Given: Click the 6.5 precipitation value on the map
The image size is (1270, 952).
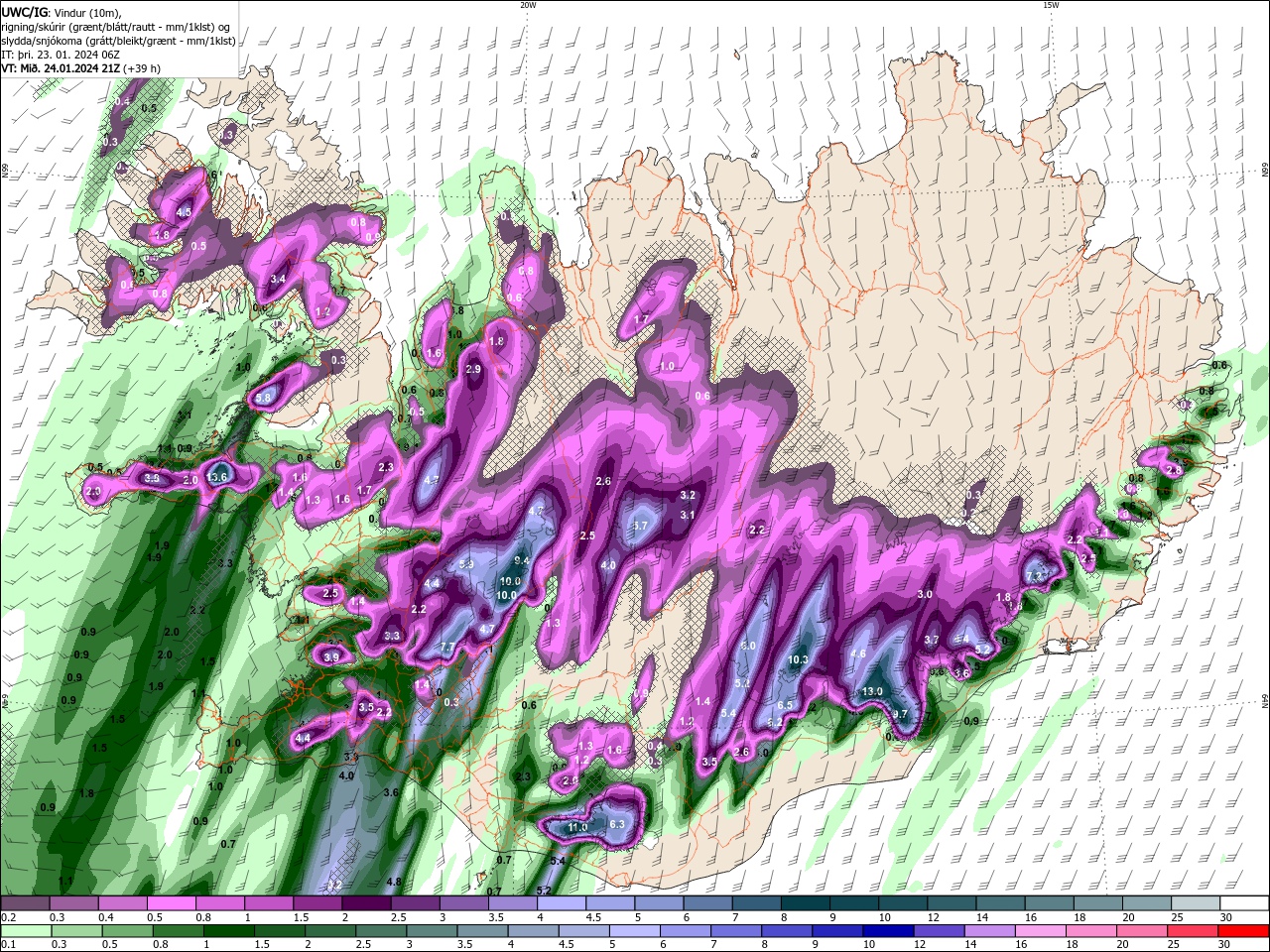Looking at the screenshot, I should click(785, 705).
